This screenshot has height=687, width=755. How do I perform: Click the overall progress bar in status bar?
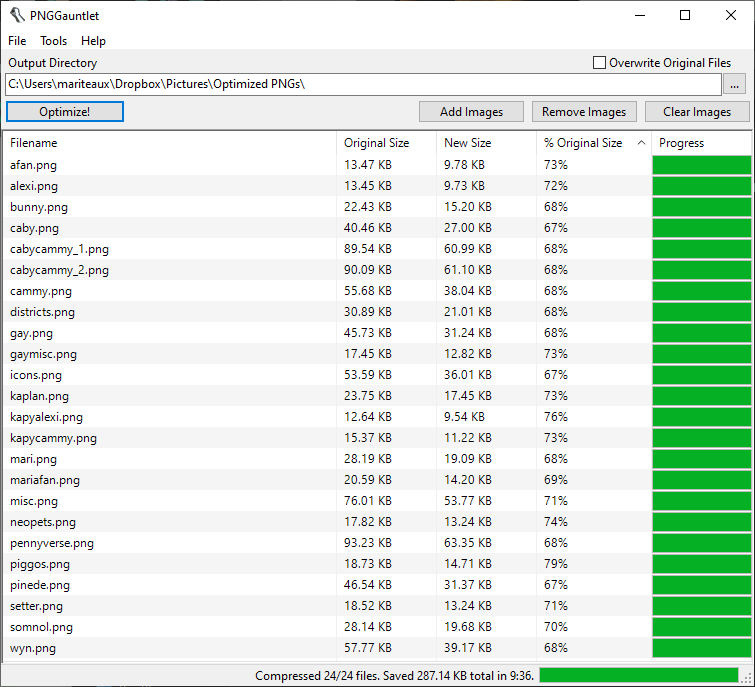coord(644,676)
